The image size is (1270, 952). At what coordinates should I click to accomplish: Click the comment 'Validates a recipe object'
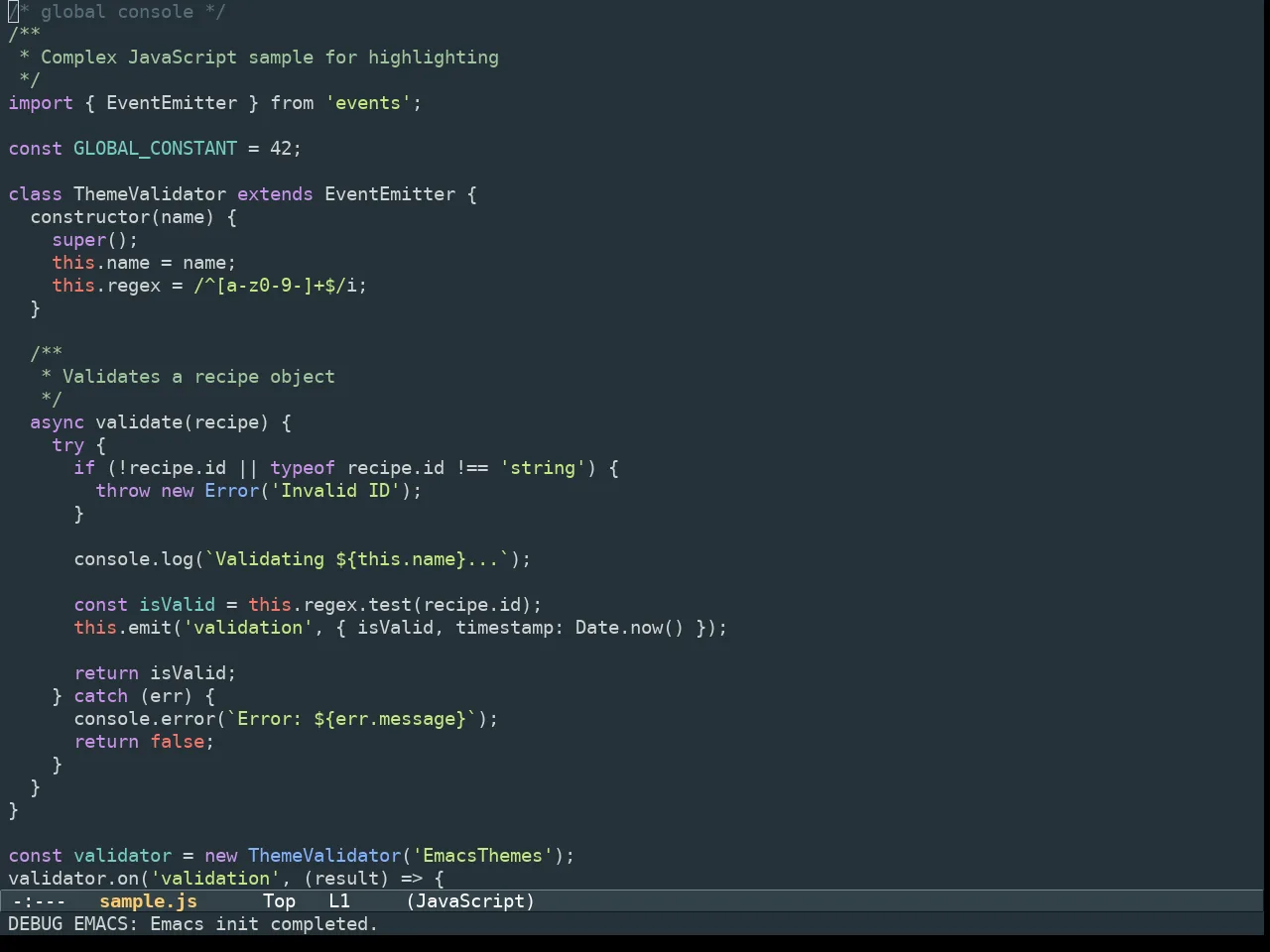click(x=198, y=377)
